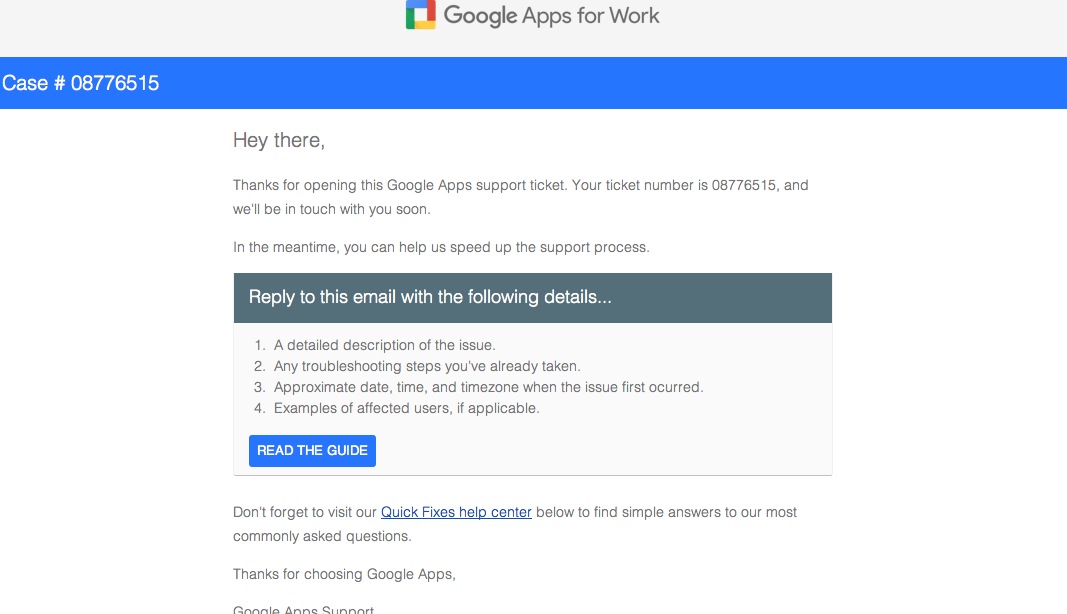Click the ticket number 08776515 in the paragraph
1067x614 pixels.
pyautogui.click(x=744, y=185)
